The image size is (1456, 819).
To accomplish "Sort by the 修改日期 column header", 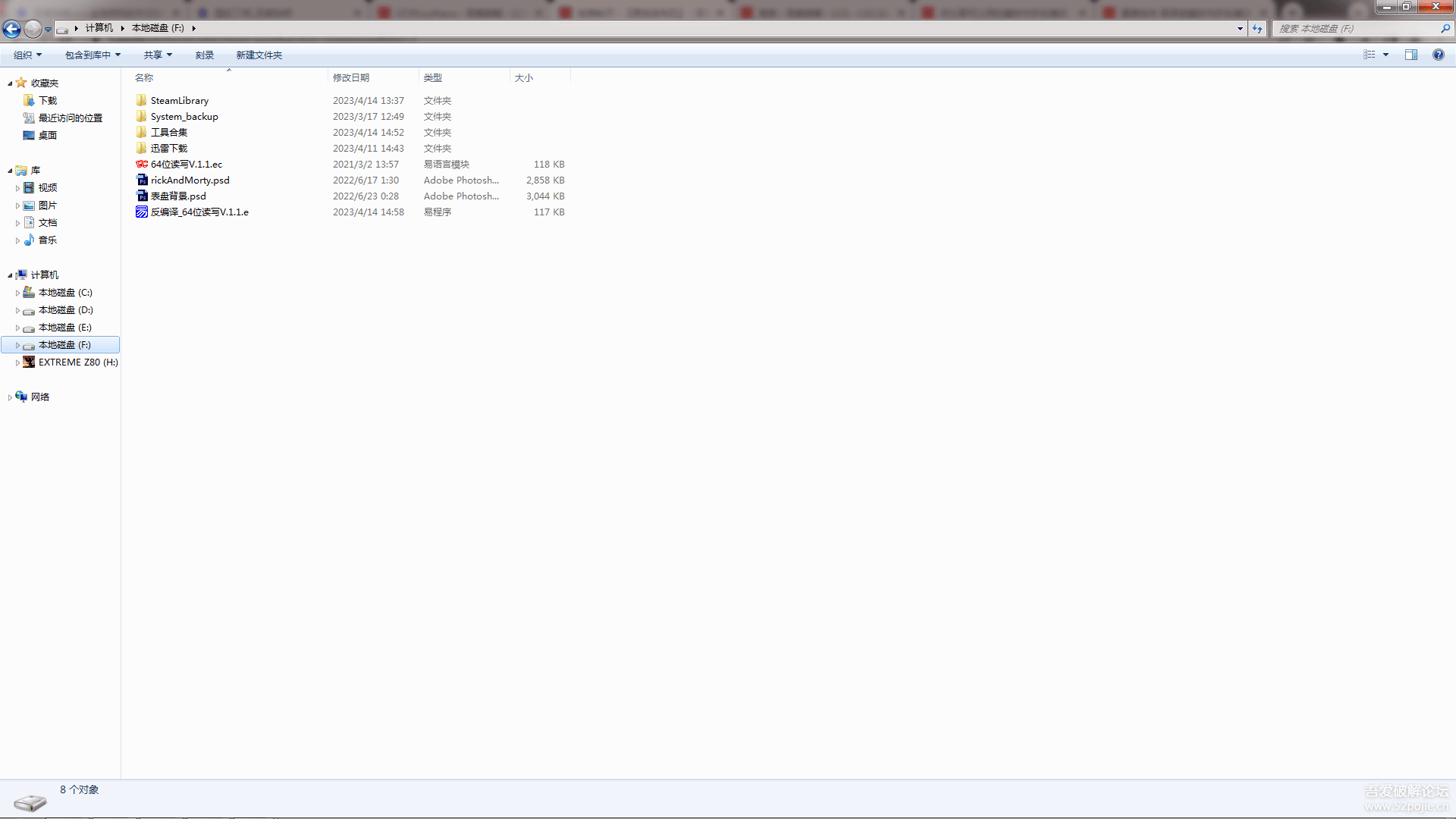I will coord(351,78).
